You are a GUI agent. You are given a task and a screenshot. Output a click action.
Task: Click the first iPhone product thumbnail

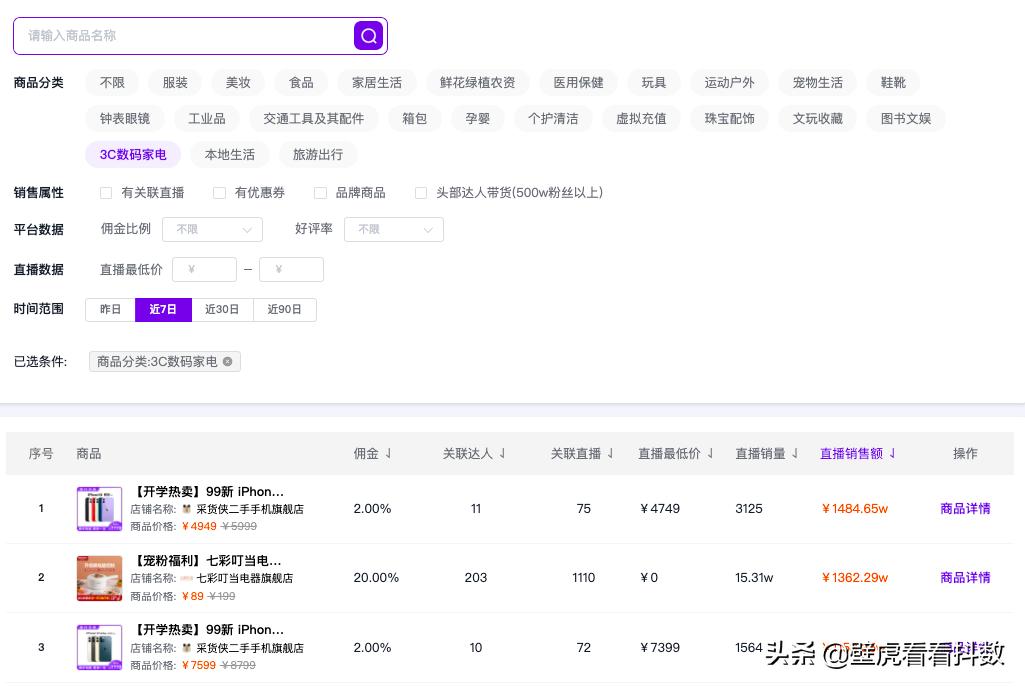99,508
